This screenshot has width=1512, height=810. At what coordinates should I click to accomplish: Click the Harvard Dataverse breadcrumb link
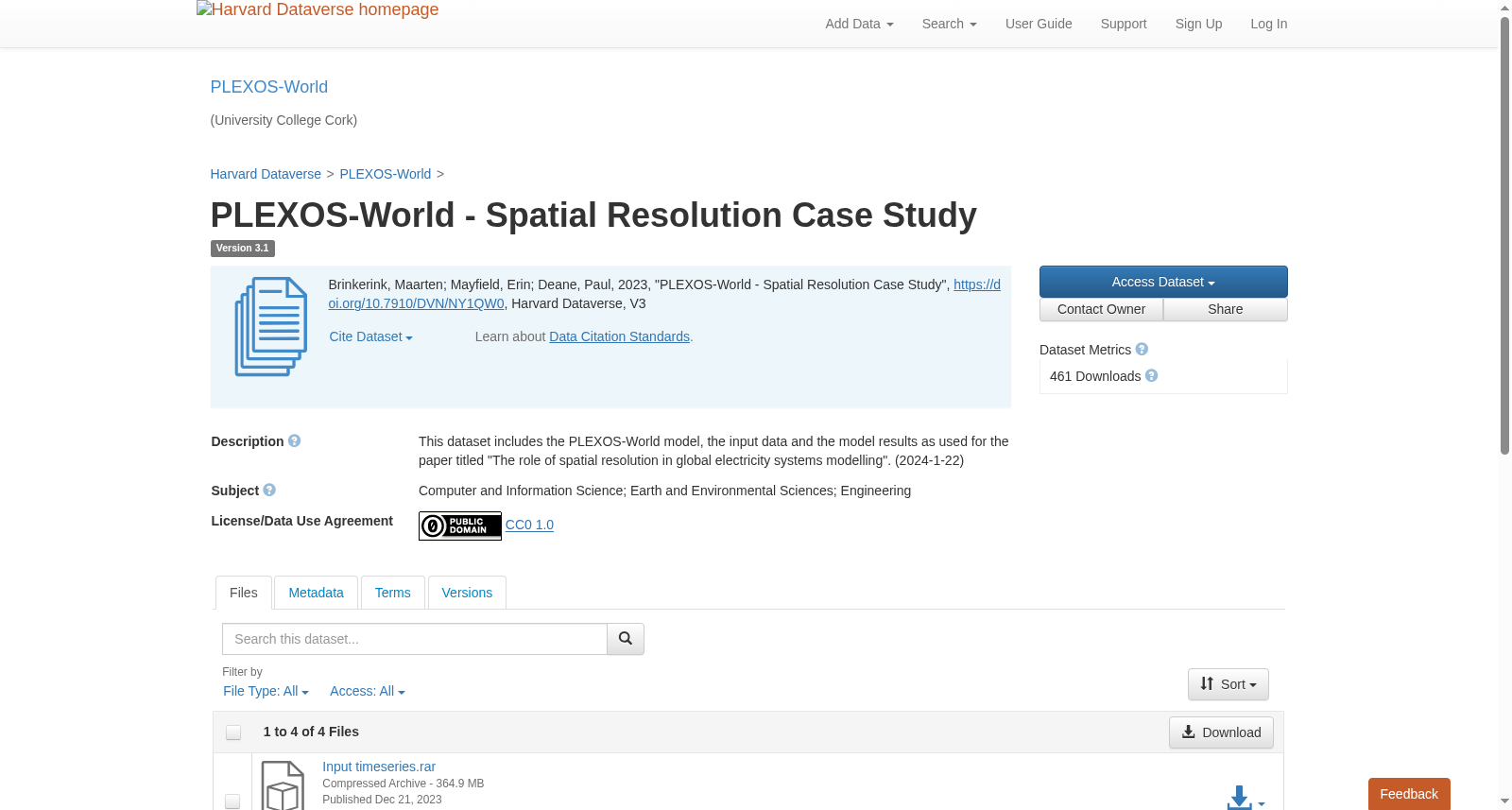[x=266, y=174]
